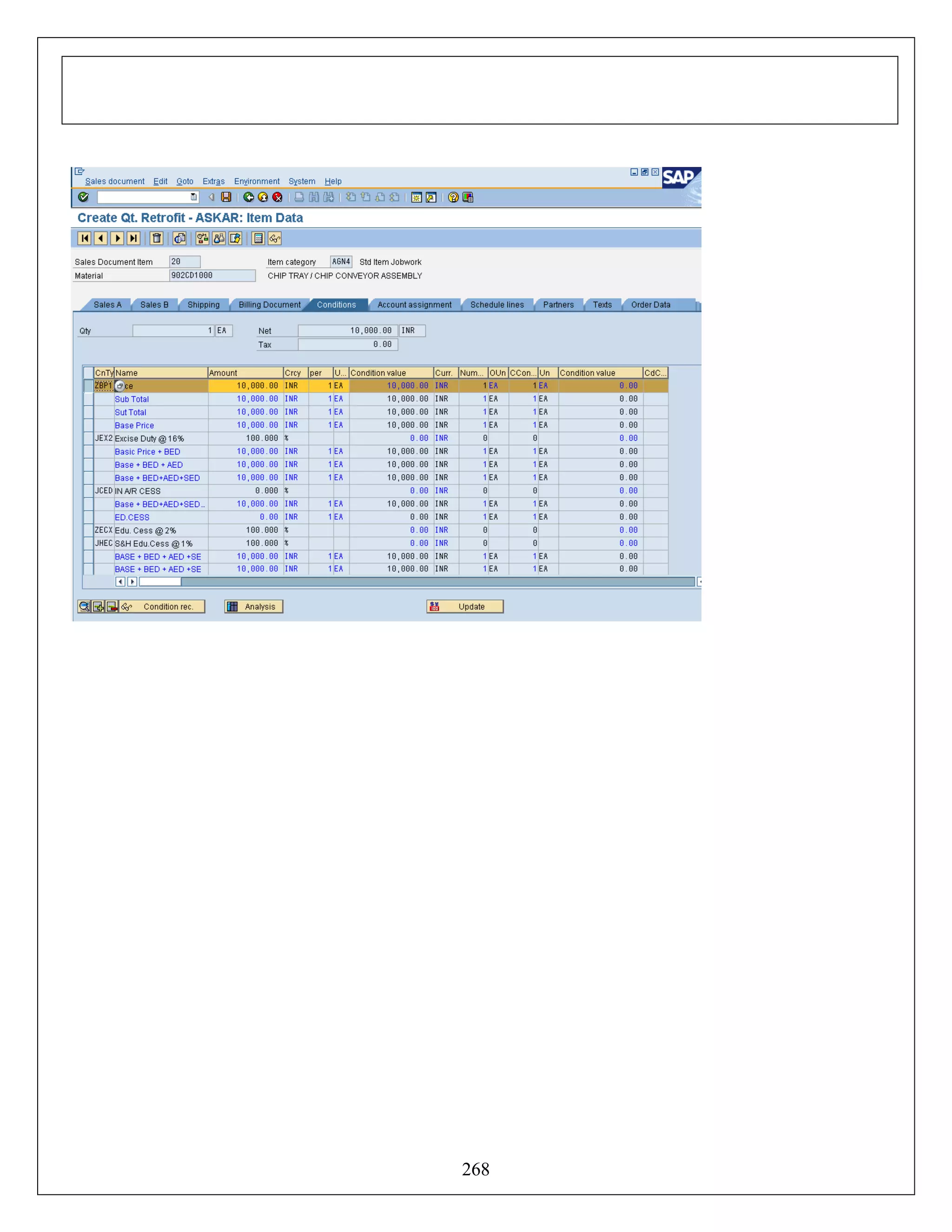Select the ZECX Edu. Cess row selector
The height and width of the screenshot is (1232, 952).
(x=88, y=530)
